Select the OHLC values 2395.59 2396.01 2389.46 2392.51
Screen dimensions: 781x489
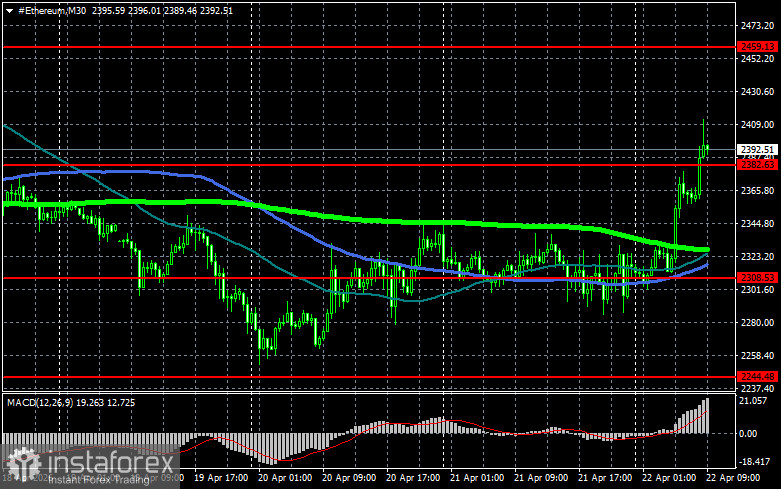(162, 10)
